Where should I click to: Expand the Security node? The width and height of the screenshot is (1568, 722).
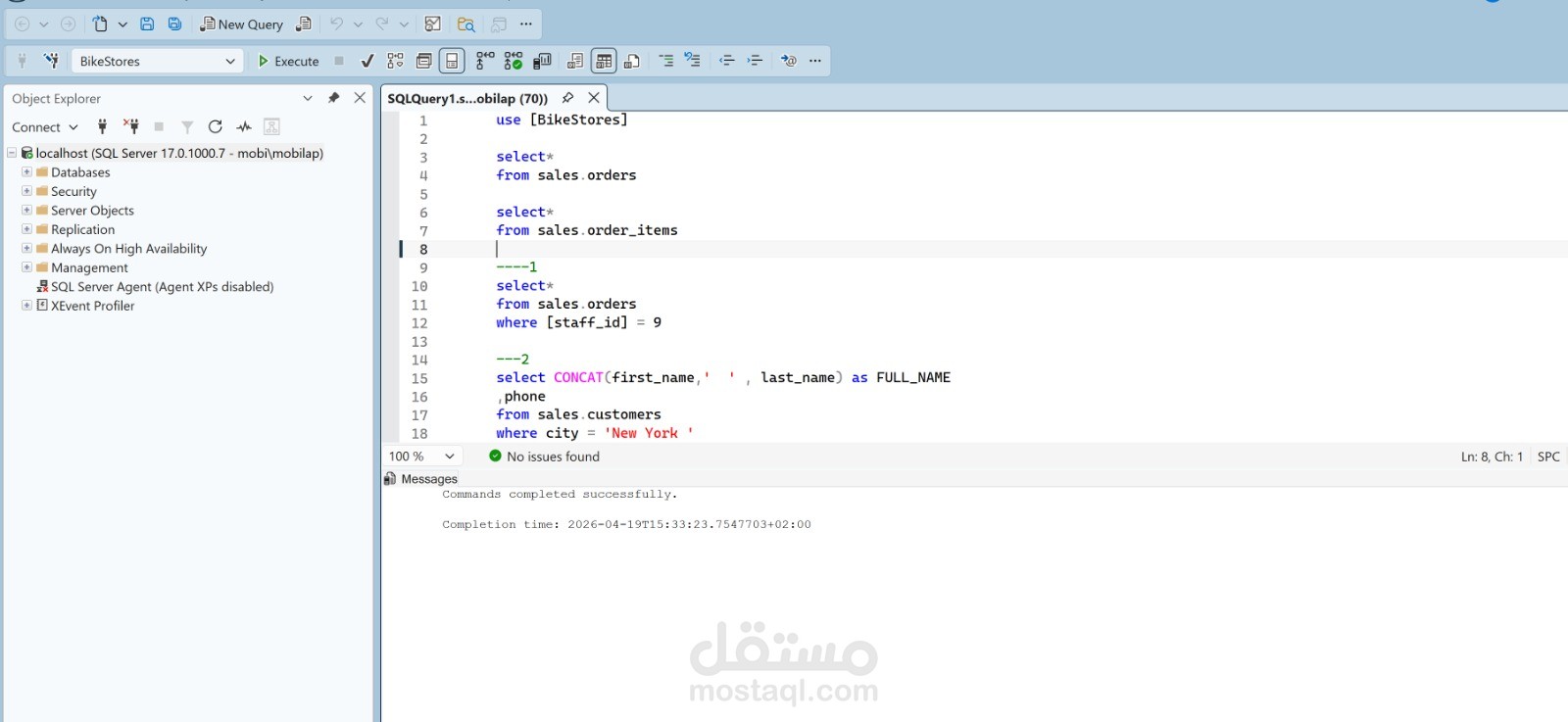pos(26,191)
